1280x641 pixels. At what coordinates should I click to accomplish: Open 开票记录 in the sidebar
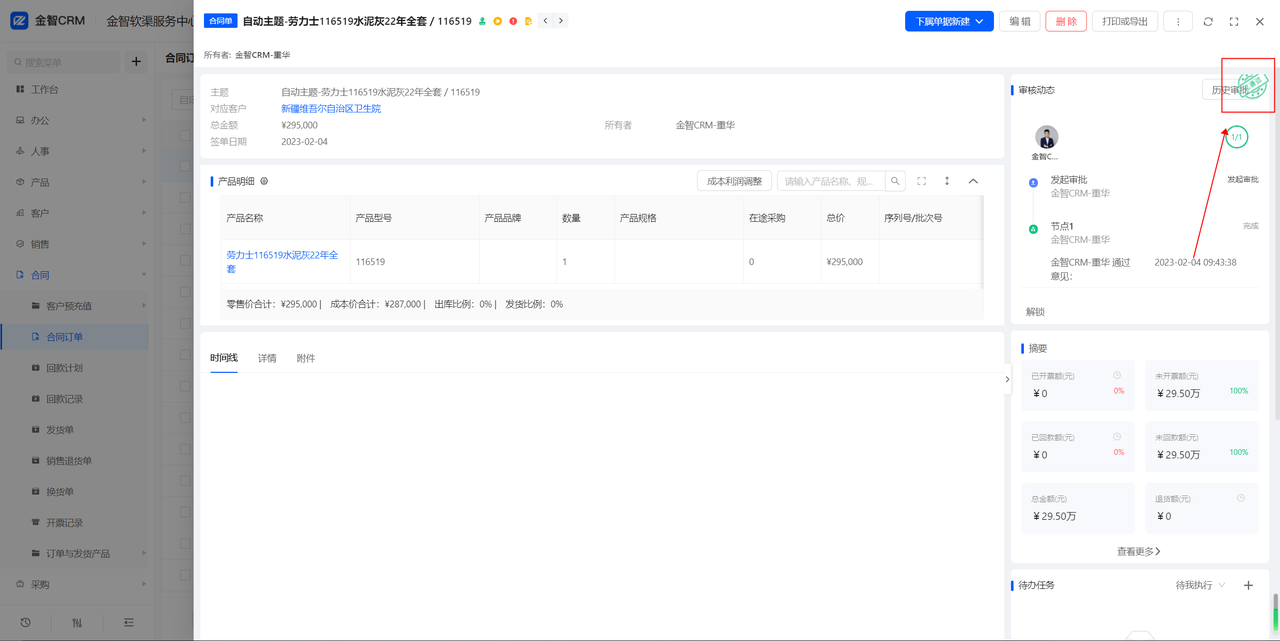click(75, 523)
